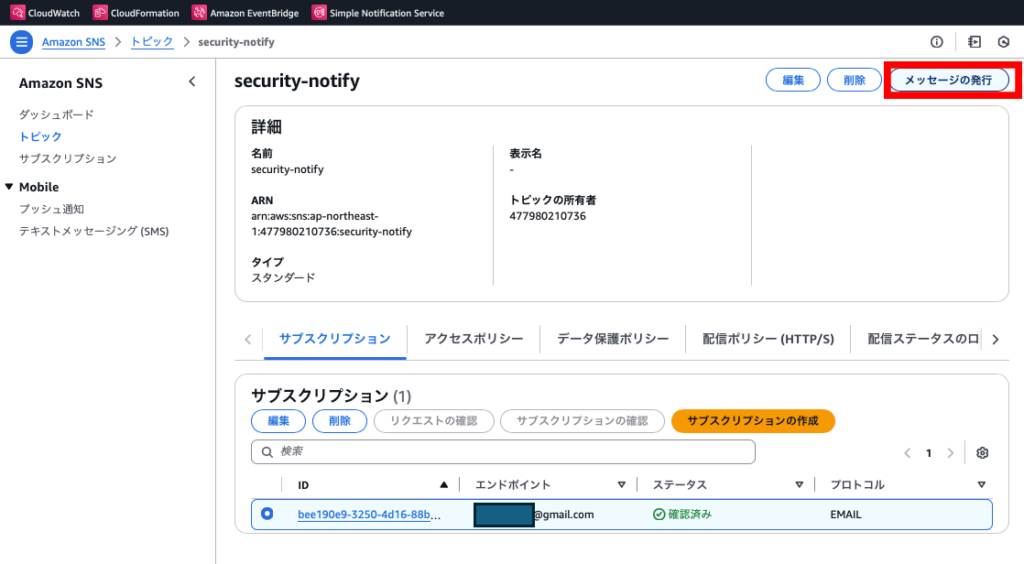This screenshot has height=564, width=1024.
Task: Click the topic 編集 button
Action: click(793, 80)
